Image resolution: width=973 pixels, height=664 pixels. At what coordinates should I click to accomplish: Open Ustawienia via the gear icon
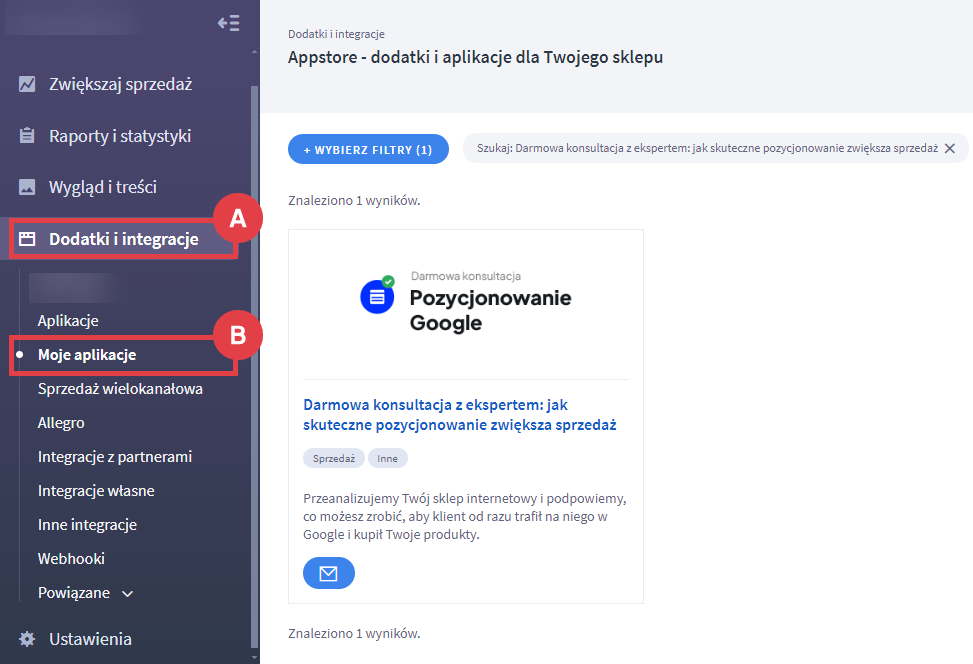[29, 638]
